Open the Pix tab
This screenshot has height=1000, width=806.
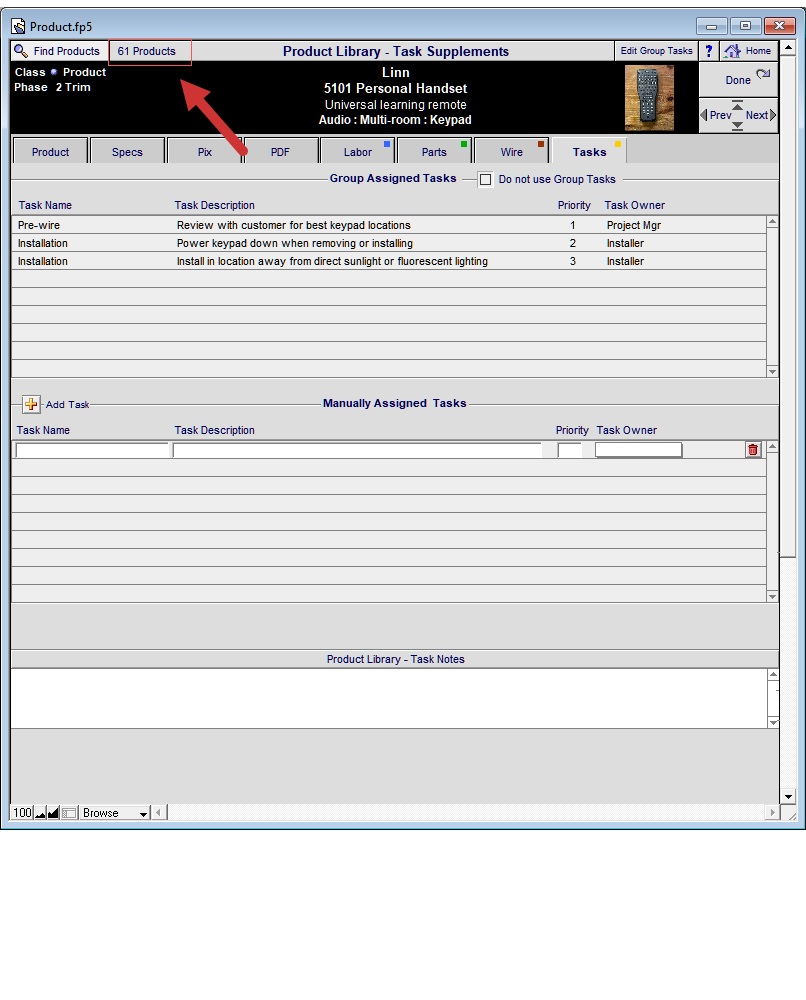coord(205,152)
